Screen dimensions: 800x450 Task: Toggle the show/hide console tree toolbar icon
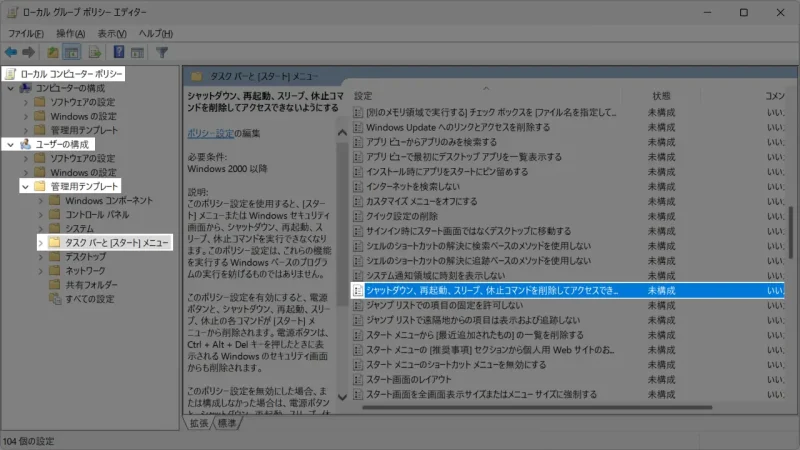(71, 52)
